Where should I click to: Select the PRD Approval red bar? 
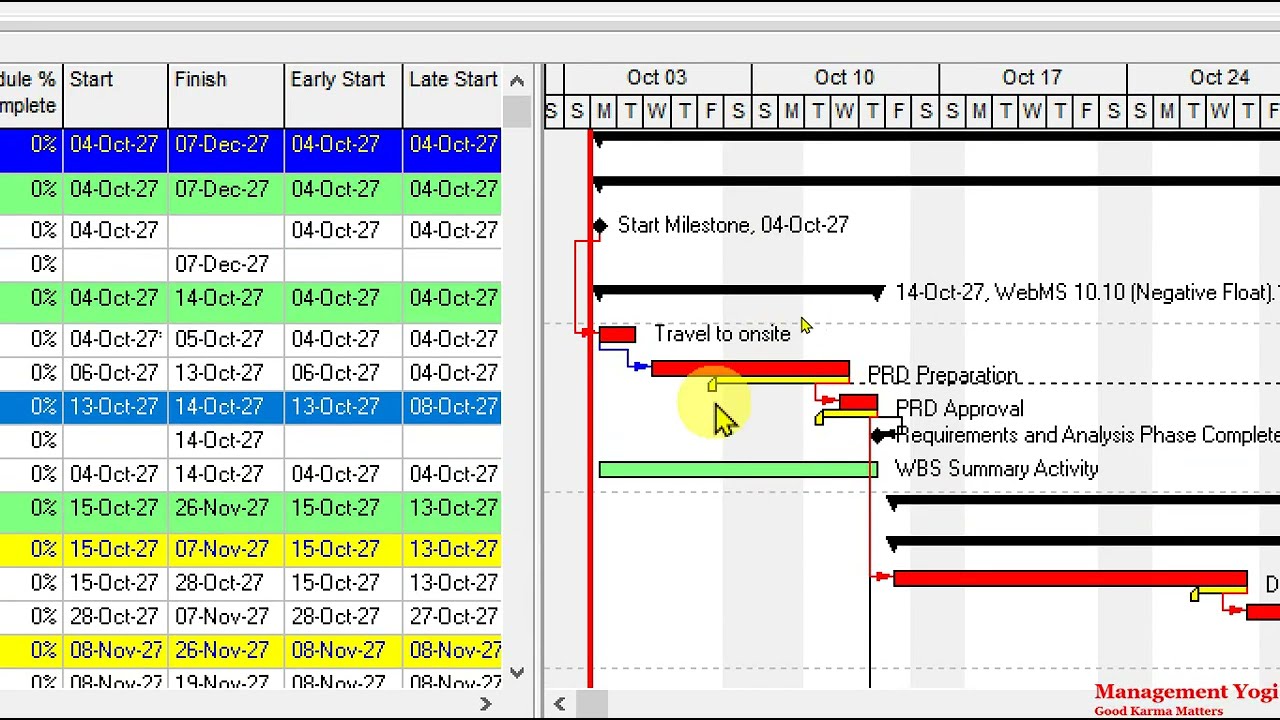858,402
